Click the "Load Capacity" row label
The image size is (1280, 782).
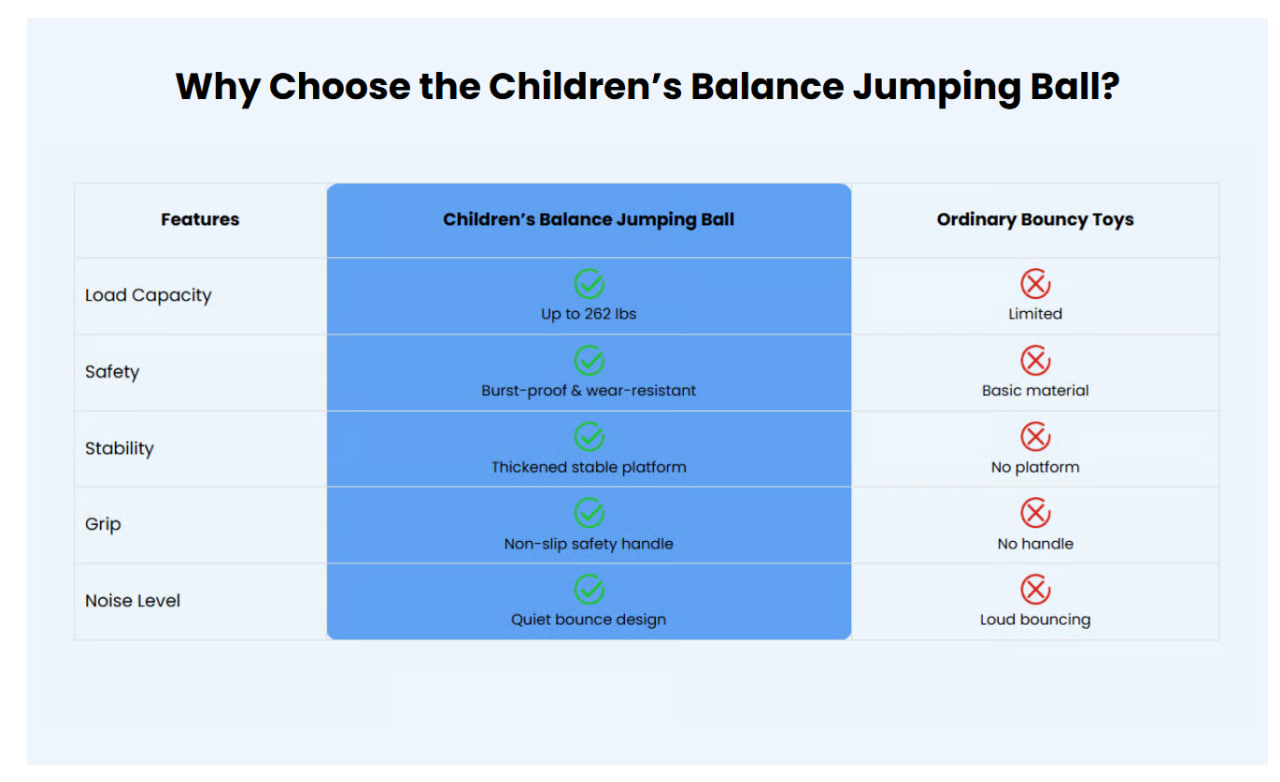click(148, 295)
